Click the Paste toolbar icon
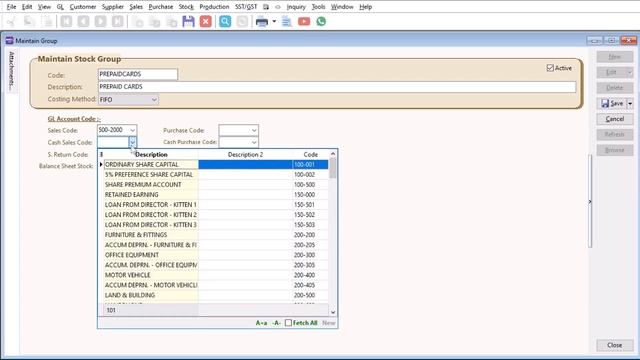 point(48,22)
